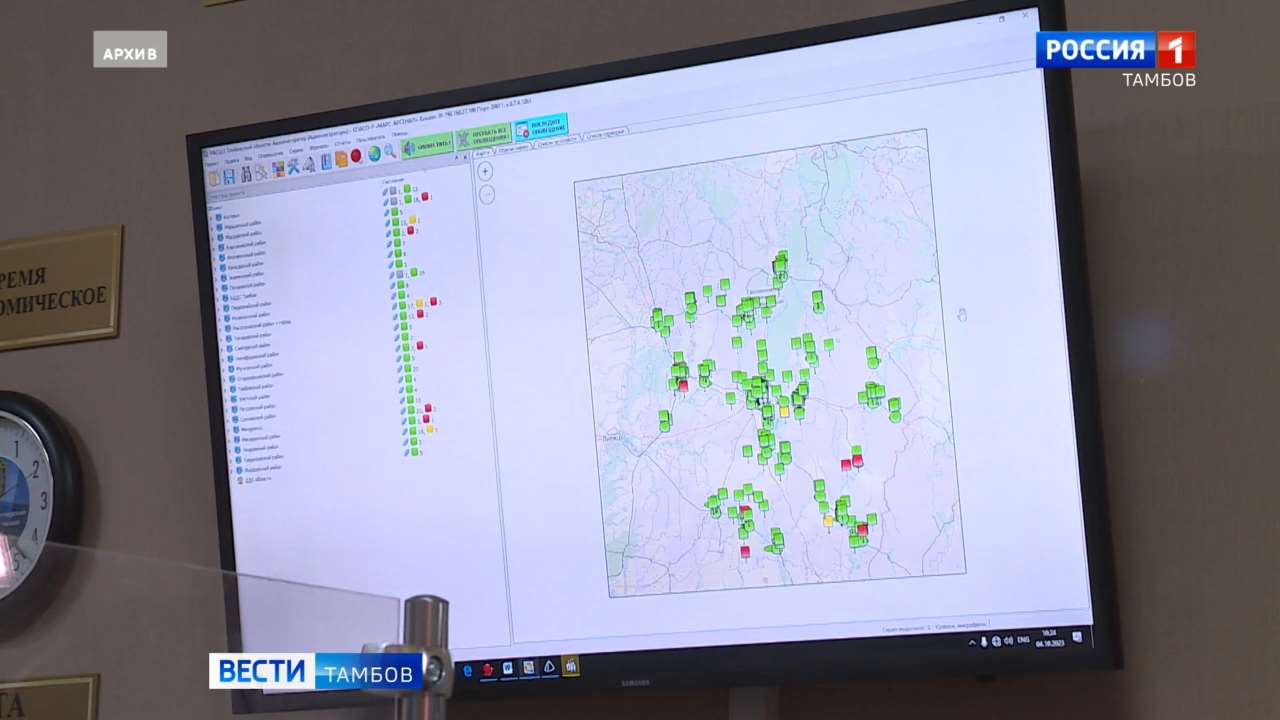
Task: Click the globe map toolbar icon
Action: coord(374,153)
